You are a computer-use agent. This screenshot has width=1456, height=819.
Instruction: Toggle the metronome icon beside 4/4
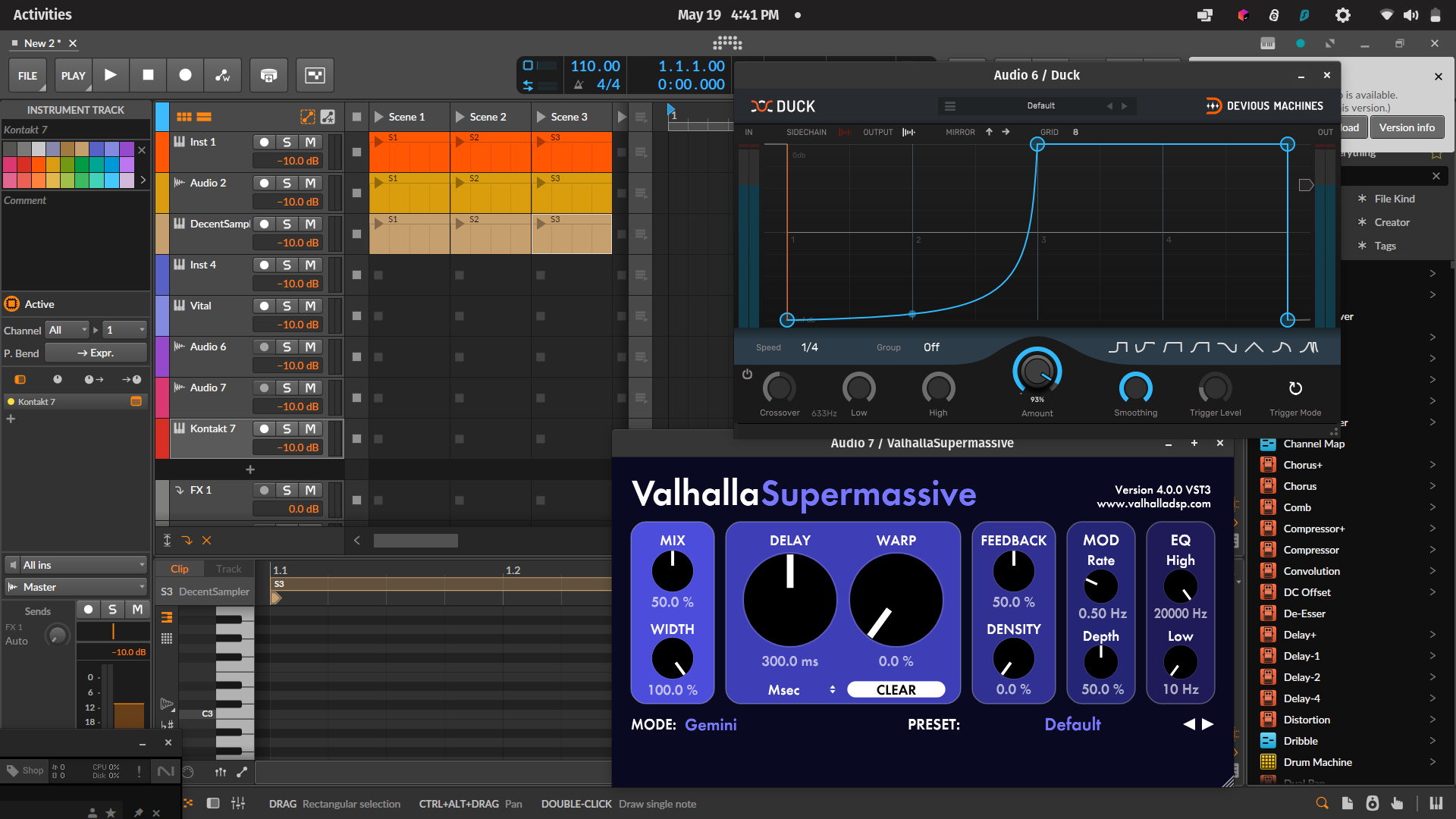(x=579, y=85)
